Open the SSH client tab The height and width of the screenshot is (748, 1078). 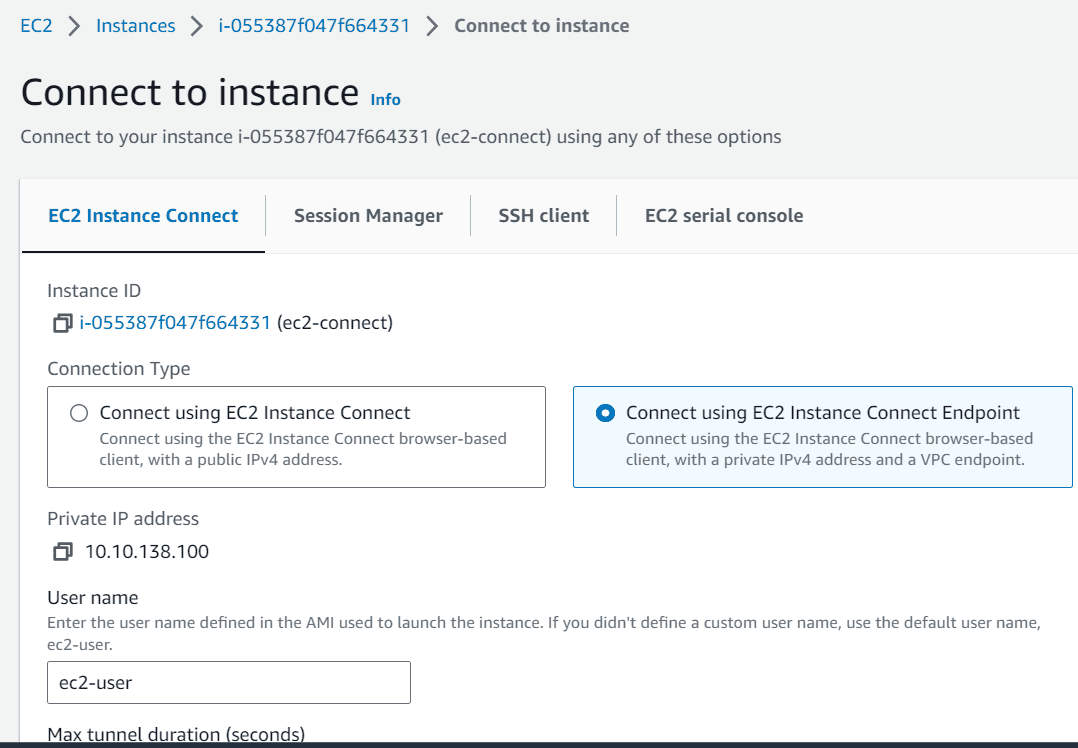(544, 216)
